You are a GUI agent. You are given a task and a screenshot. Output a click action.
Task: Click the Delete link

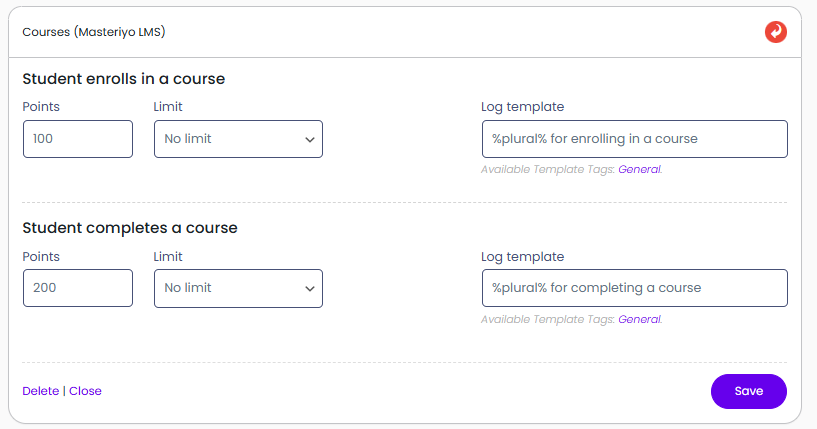pyautogui.click(x=40, y=391)
